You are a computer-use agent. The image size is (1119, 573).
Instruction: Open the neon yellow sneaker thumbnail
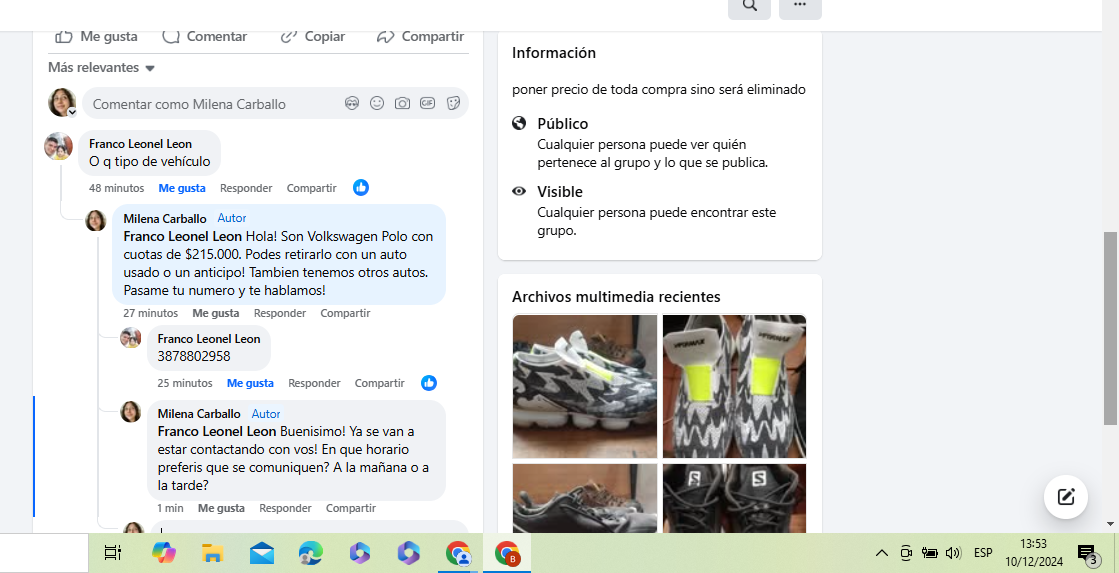coord(734,386)
